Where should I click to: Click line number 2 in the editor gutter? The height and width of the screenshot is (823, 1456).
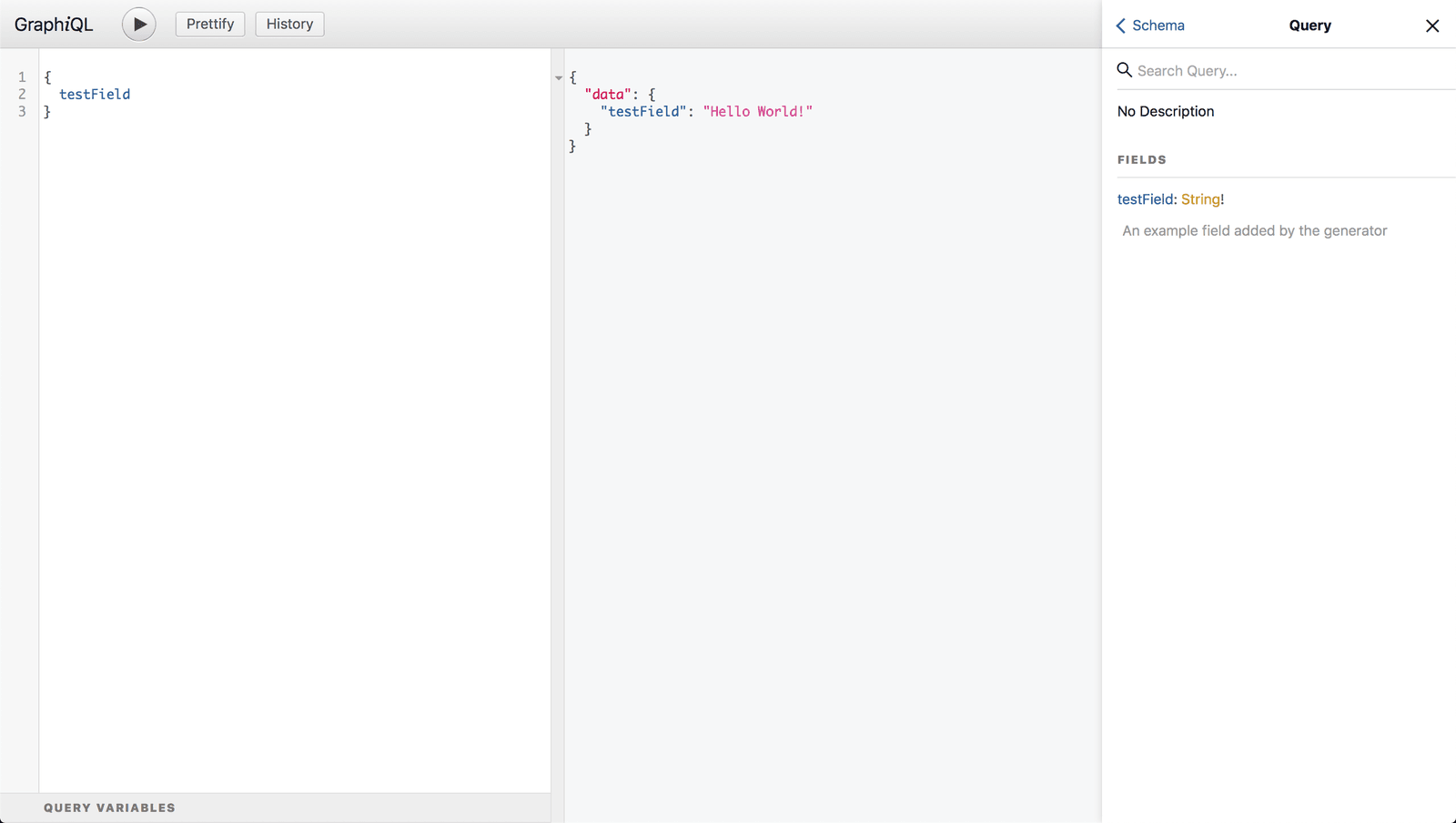click(22, 94)
